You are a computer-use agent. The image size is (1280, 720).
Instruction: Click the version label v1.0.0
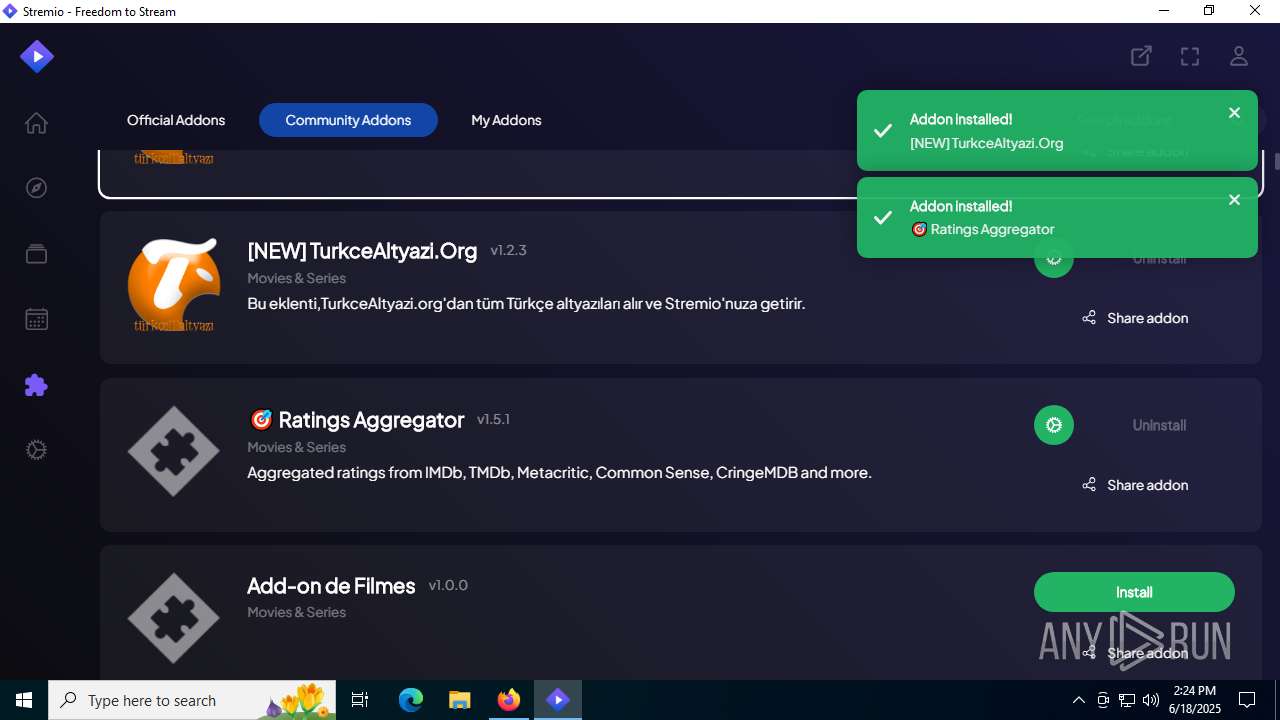448,585
